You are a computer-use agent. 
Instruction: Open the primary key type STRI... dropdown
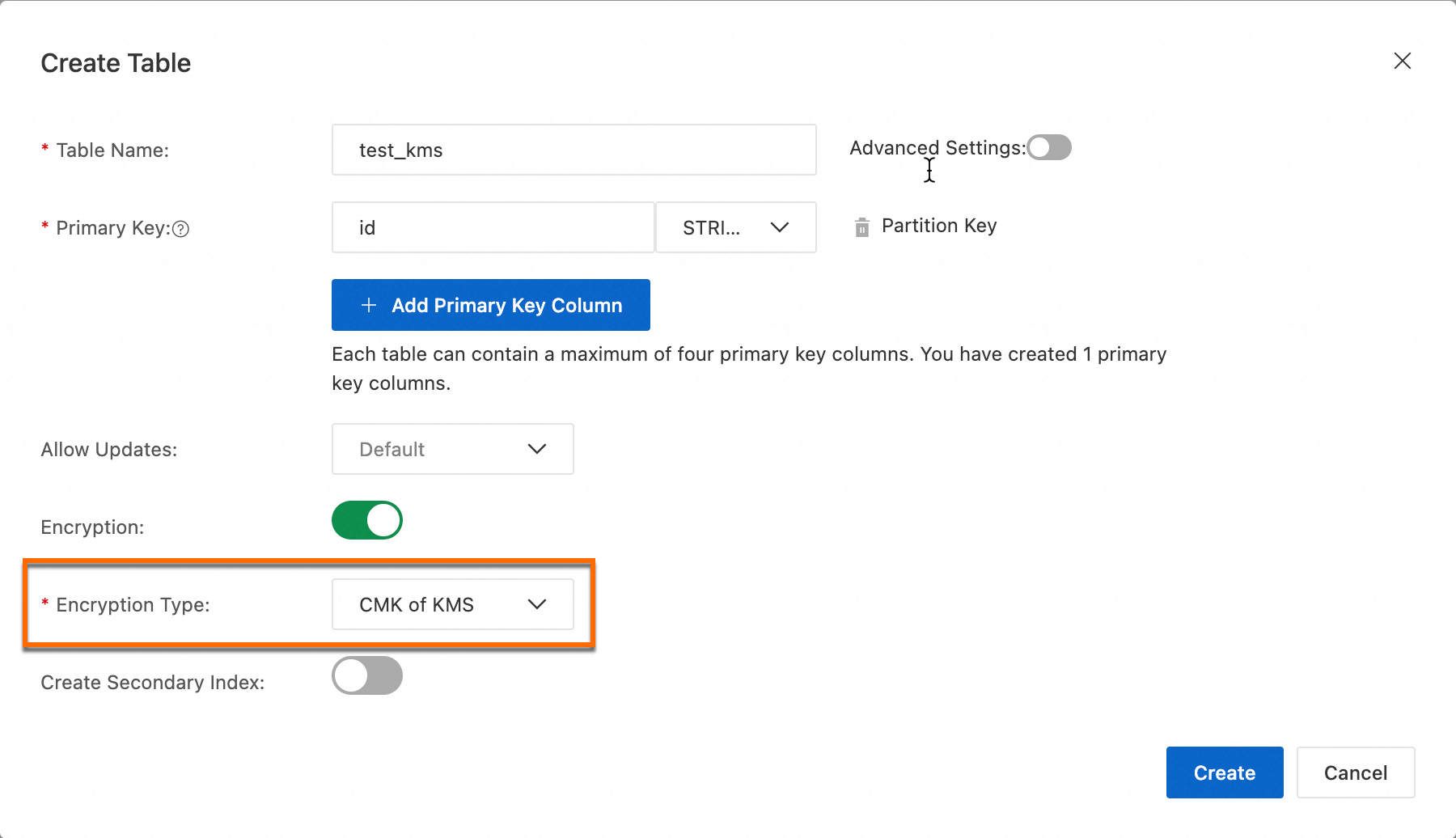[736, 227]
